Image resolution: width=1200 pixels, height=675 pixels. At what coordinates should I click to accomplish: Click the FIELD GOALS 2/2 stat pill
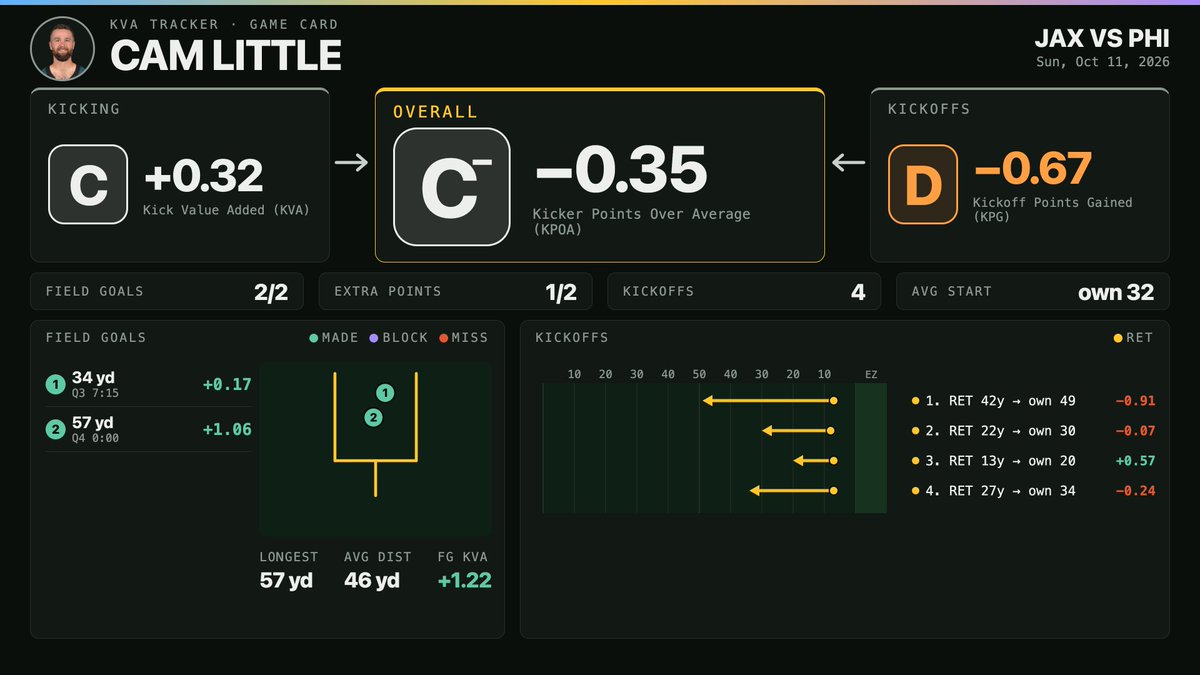coord(169,291)
